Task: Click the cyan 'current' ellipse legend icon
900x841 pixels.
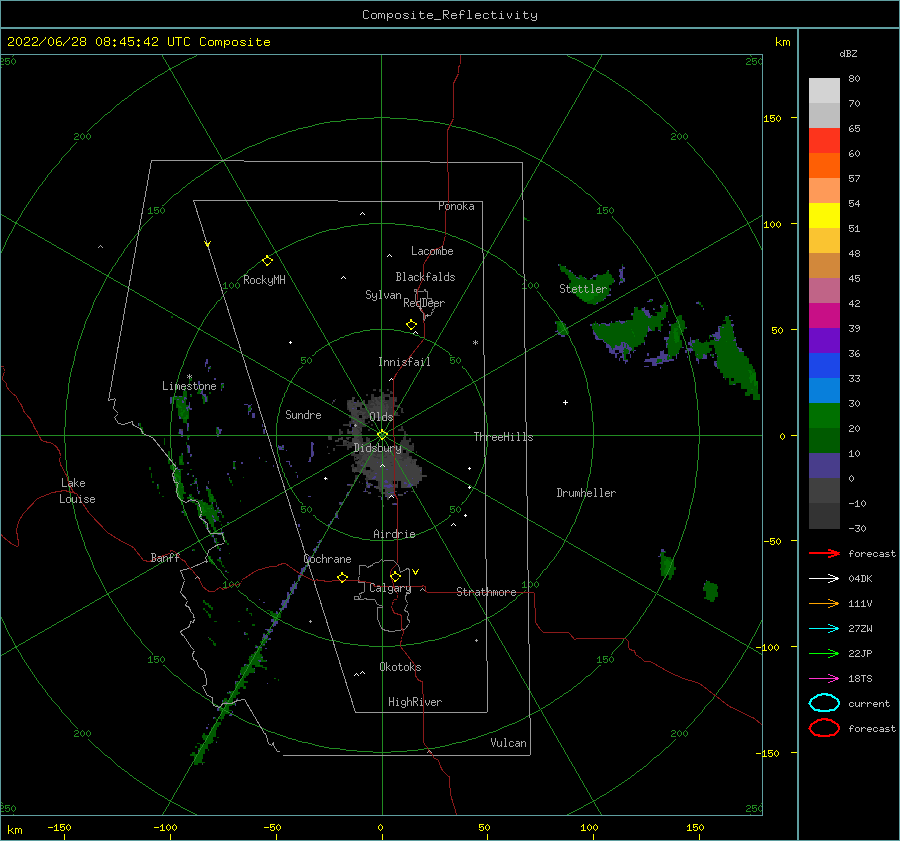Action: pos(824,703)
